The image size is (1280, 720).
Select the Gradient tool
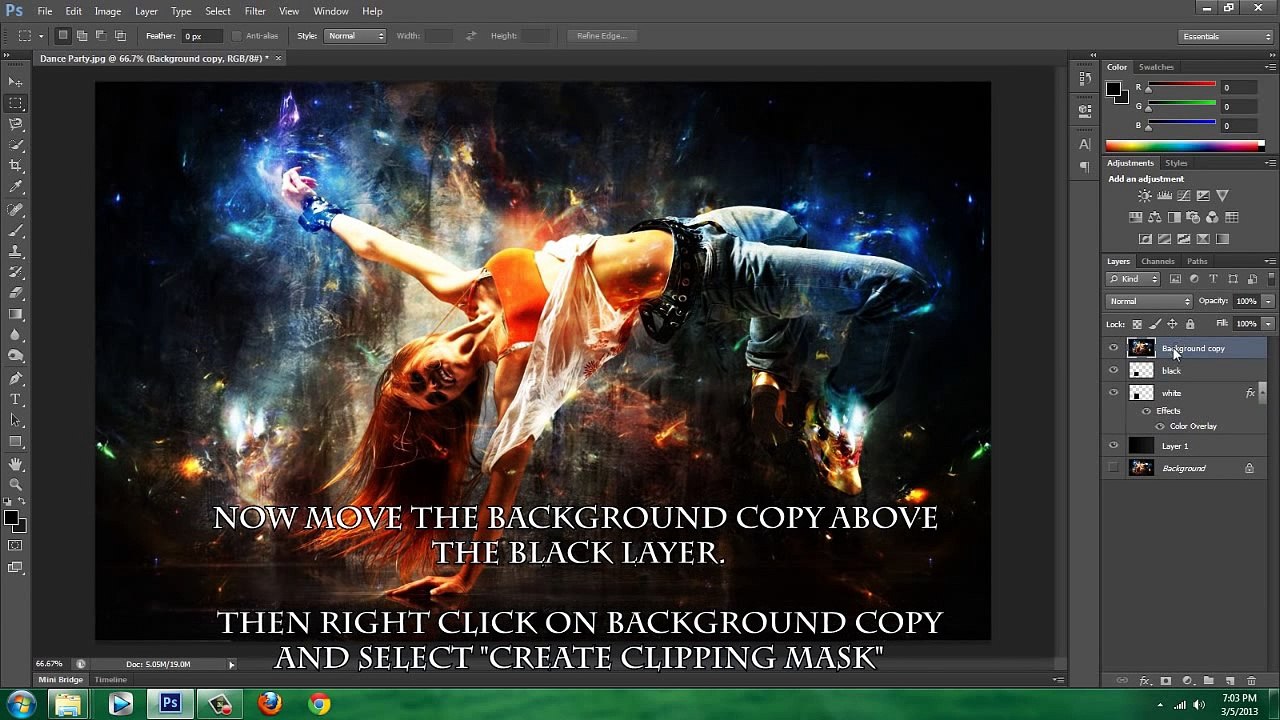[16, 315]
